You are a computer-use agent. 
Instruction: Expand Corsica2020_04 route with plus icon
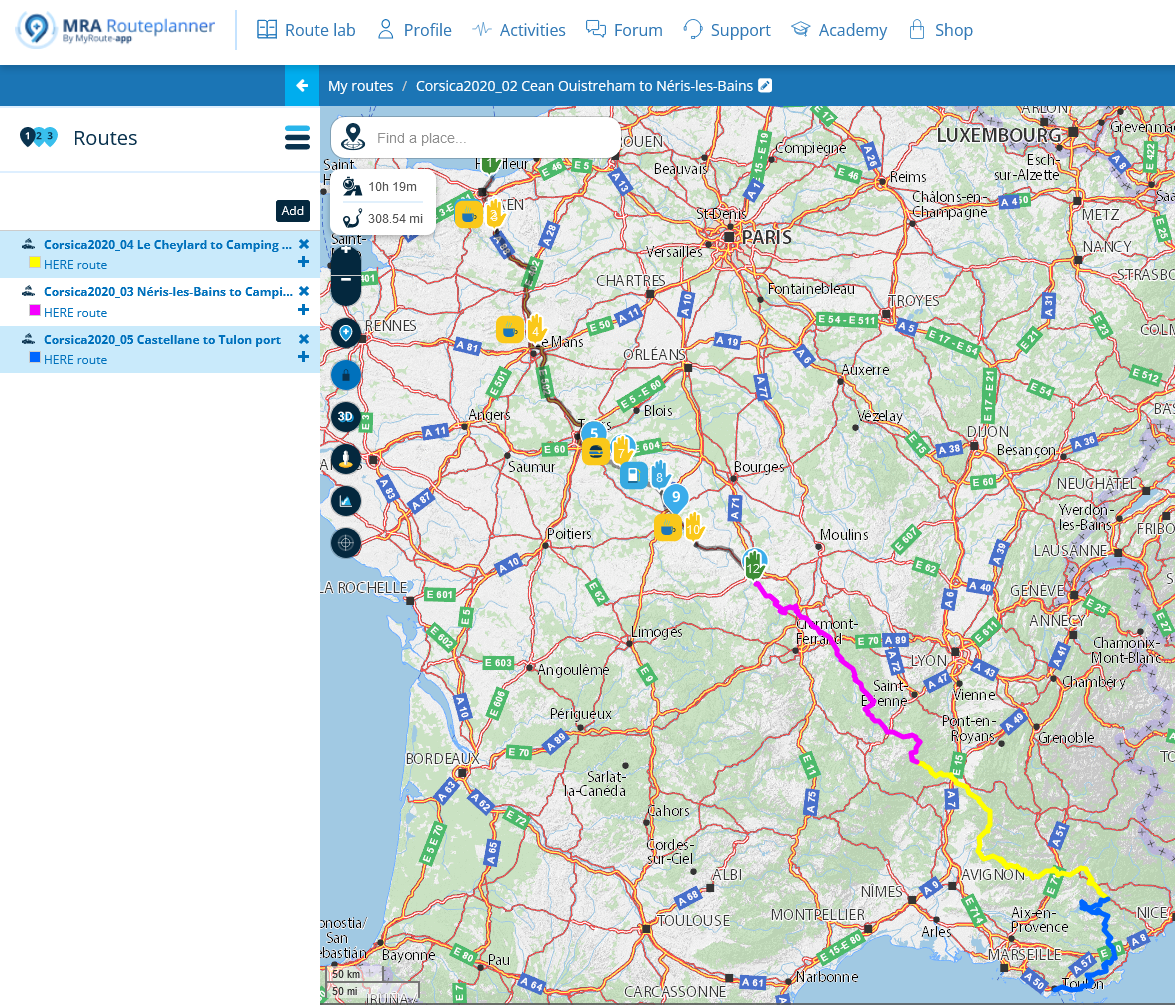pos(303,262)
